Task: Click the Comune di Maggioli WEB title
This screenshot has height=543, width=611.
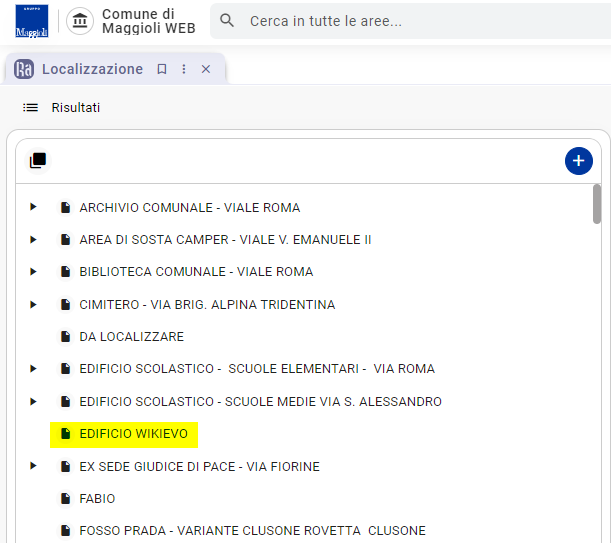Action: pos(148,21)
